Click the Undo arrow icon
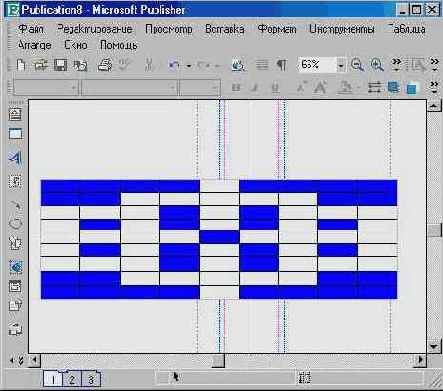Viewport: 443px width, 391px height. (x=174, y=65)
